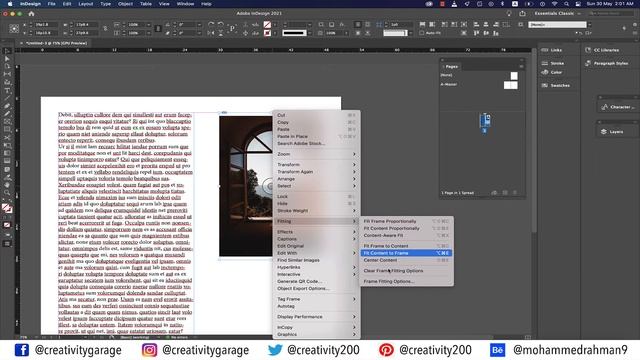Open the object style dropdown
The image size is (640, 360).
(x=589, y=24)
